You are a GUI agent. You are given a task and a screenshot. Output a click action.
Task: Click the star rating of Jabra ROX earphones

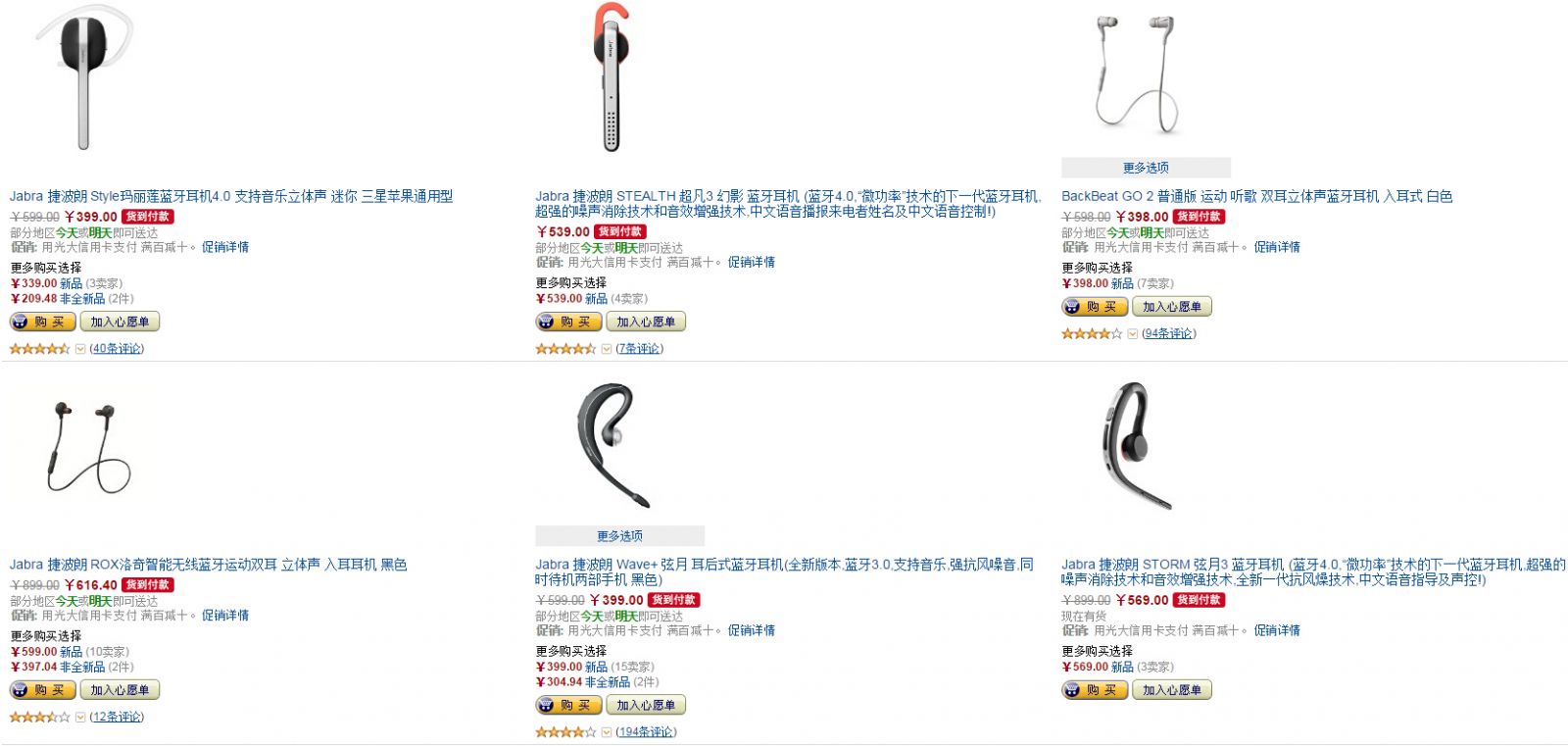coord(40,718)
